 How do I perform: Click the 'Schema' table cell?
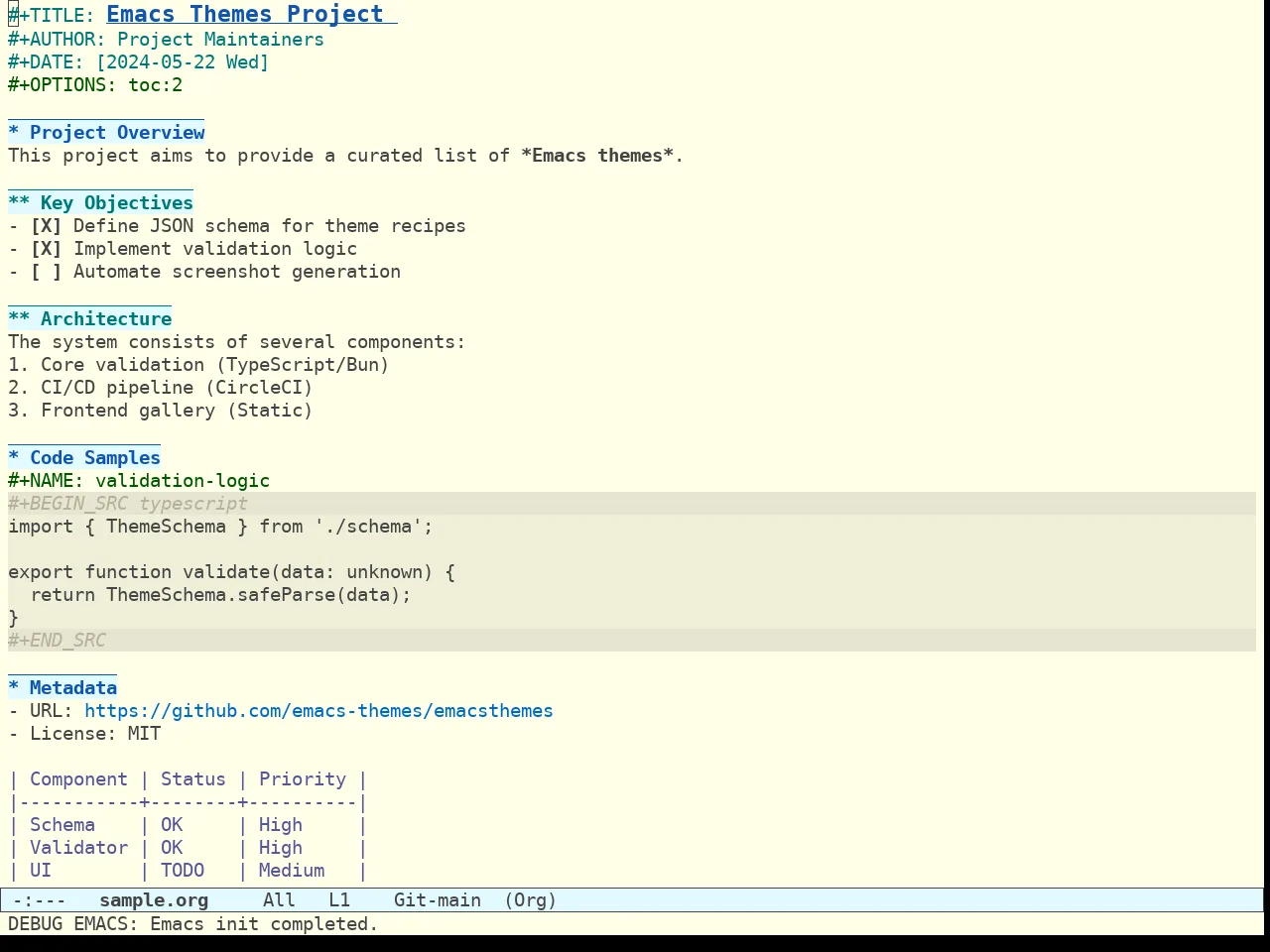pyautogui.click(x=63, y=825)
